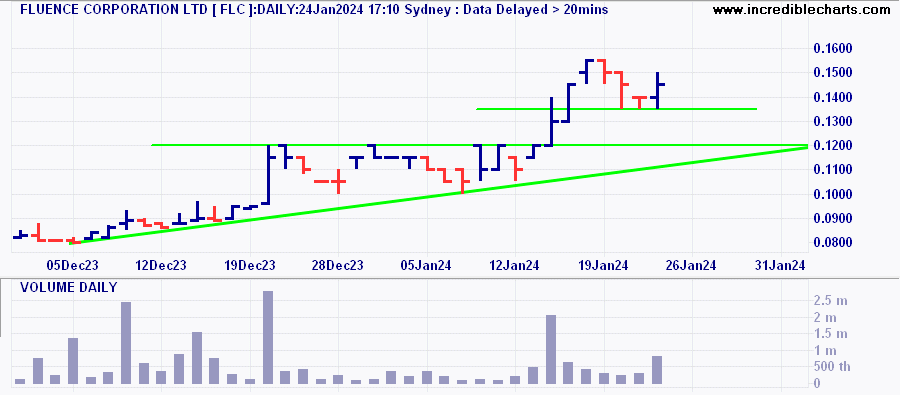Click the 26Jan24 date axis label
The width and height of the screenshot is (900, 395).
(692, 265)
